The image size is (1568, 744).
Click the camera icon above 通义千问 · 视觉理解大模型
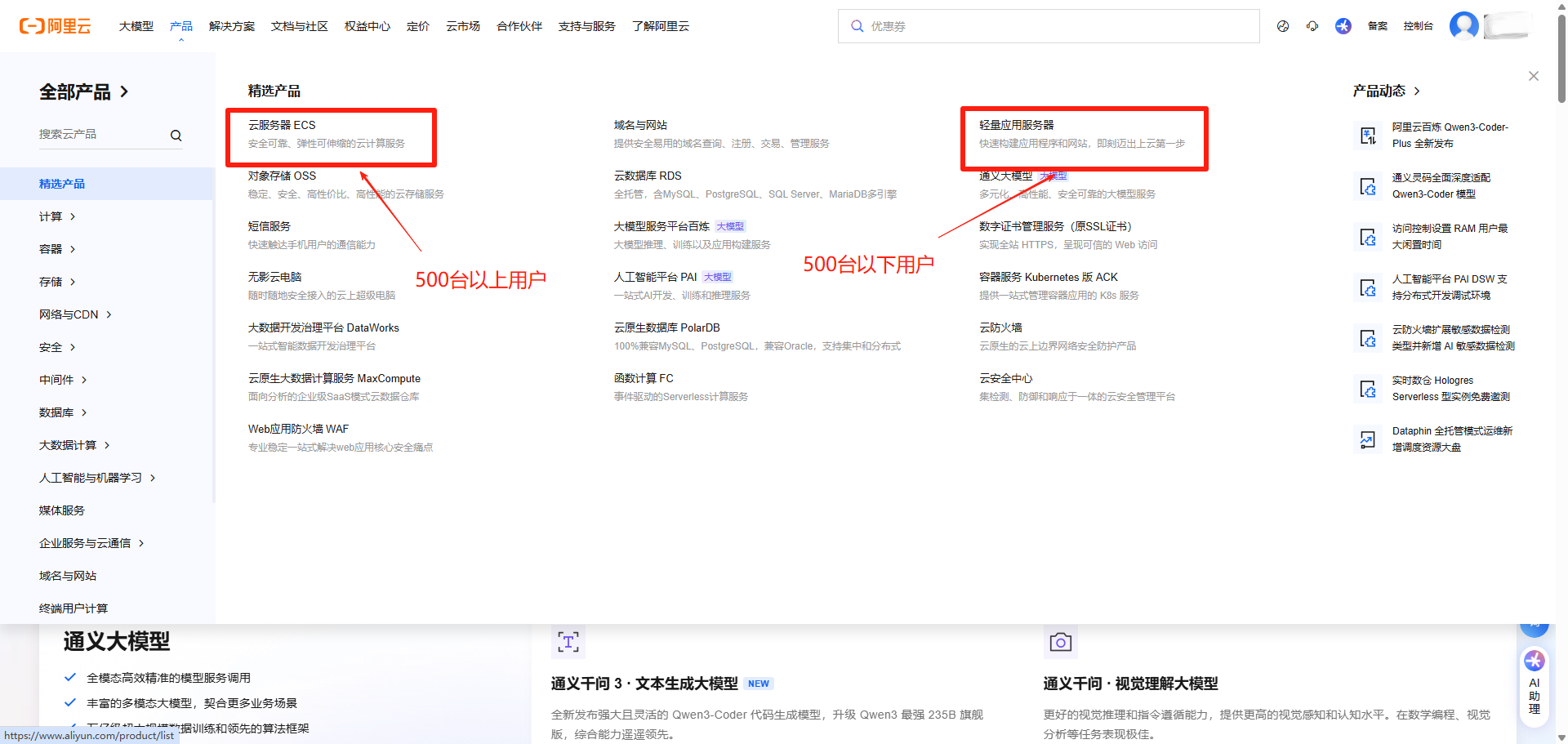[x=1061, y=642]
